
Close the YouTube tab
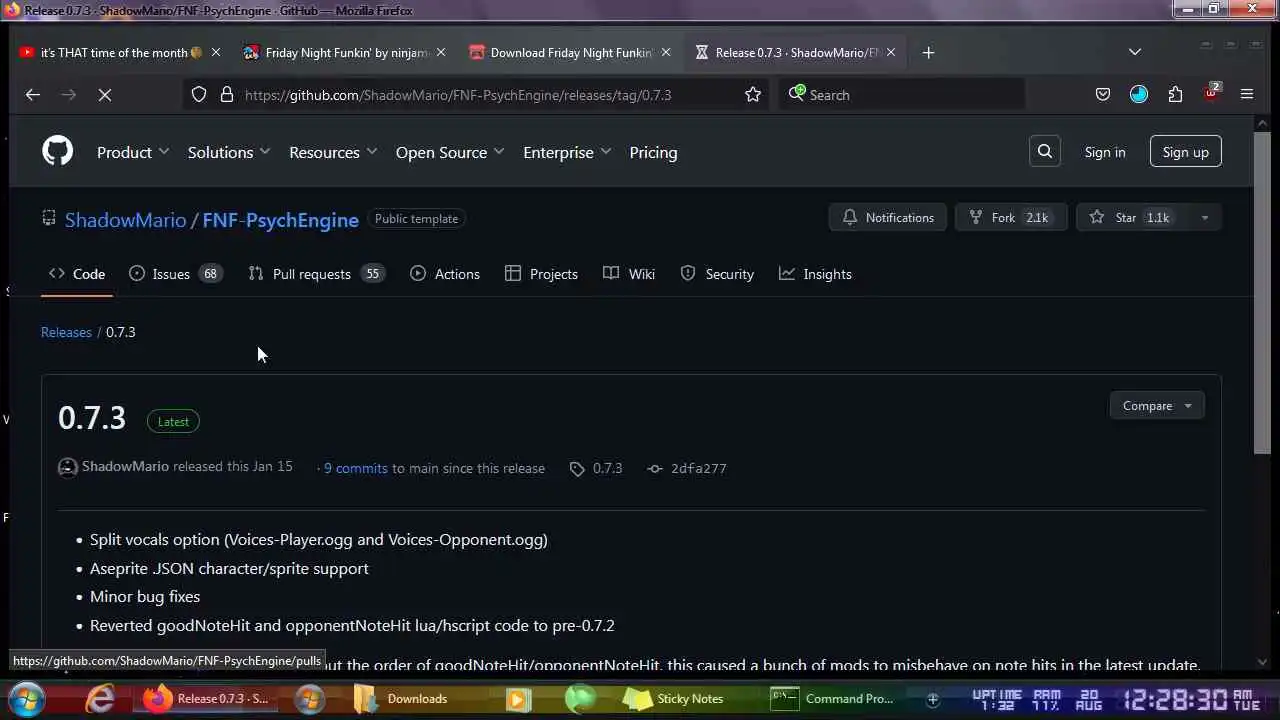coord(215,53)
